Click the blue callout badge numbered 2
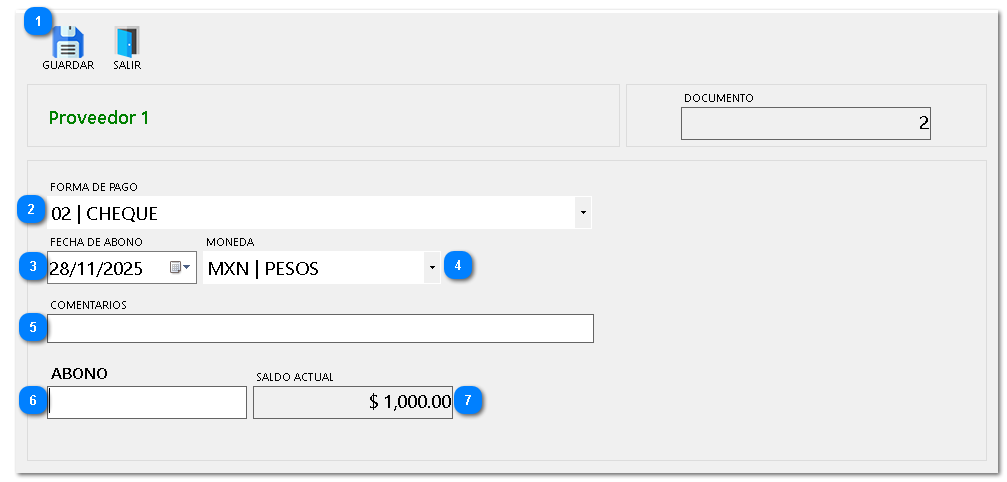This screenshot has width=1007, height=482. point(31,210)
